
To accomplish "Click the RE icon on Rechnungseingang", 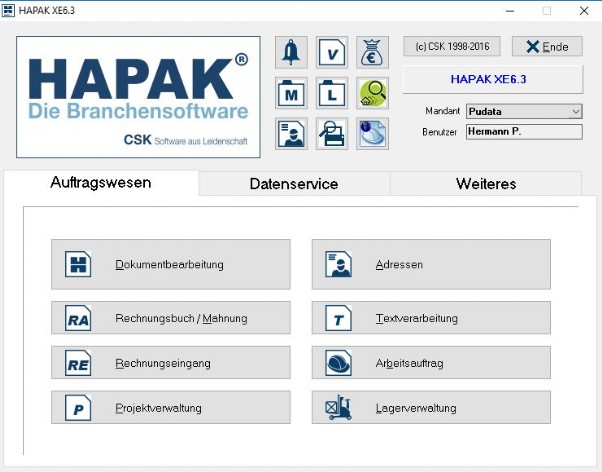I will pos(78,363).
